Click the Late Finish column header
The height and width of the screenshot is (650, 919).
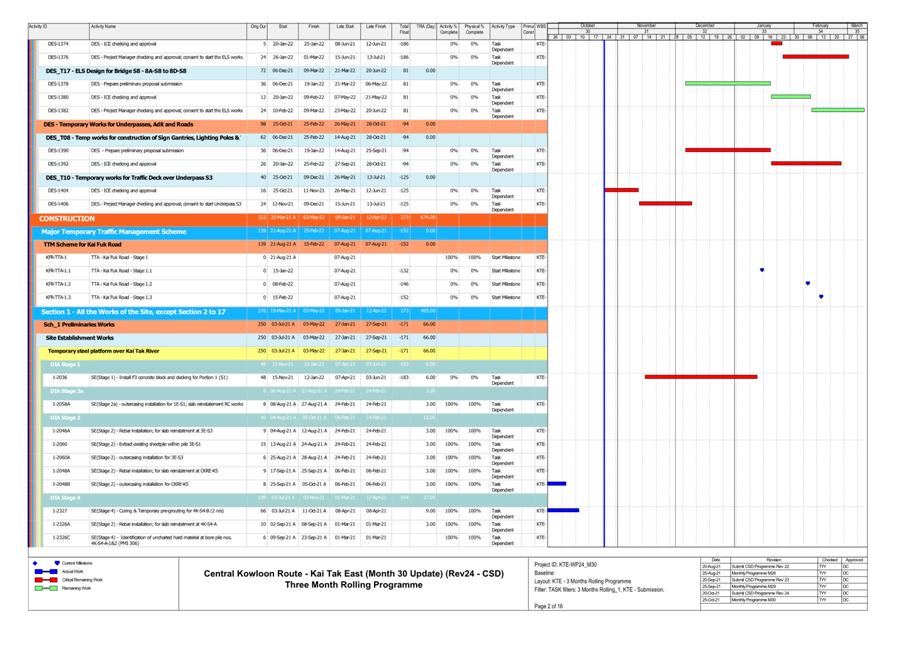(376, 26)
